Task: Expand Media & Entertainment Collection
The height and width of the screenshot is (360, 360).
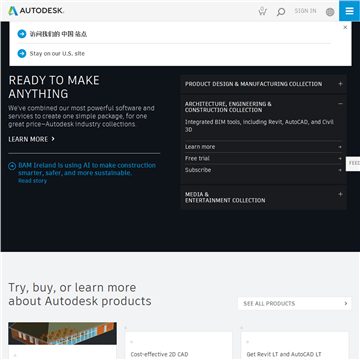Action: 263,197
